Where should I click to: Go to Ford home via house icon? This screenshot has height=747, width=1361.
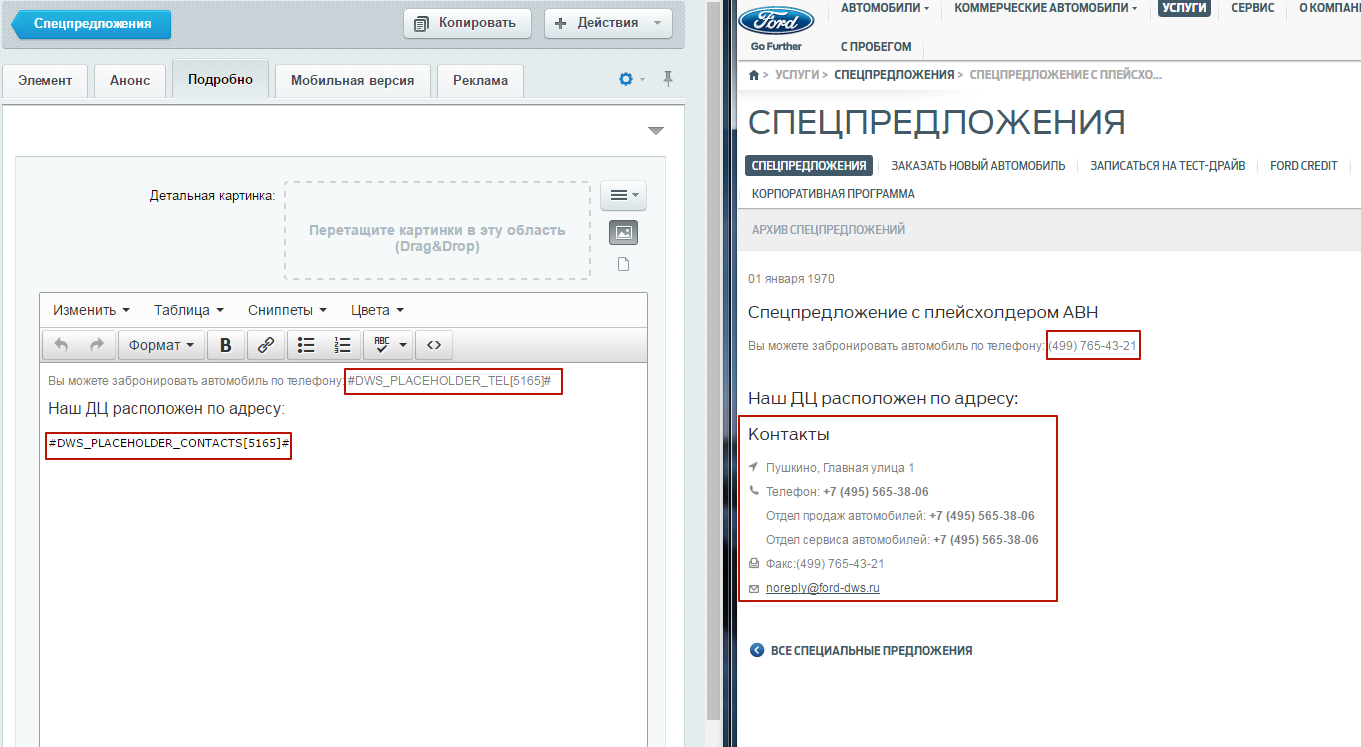754,75
